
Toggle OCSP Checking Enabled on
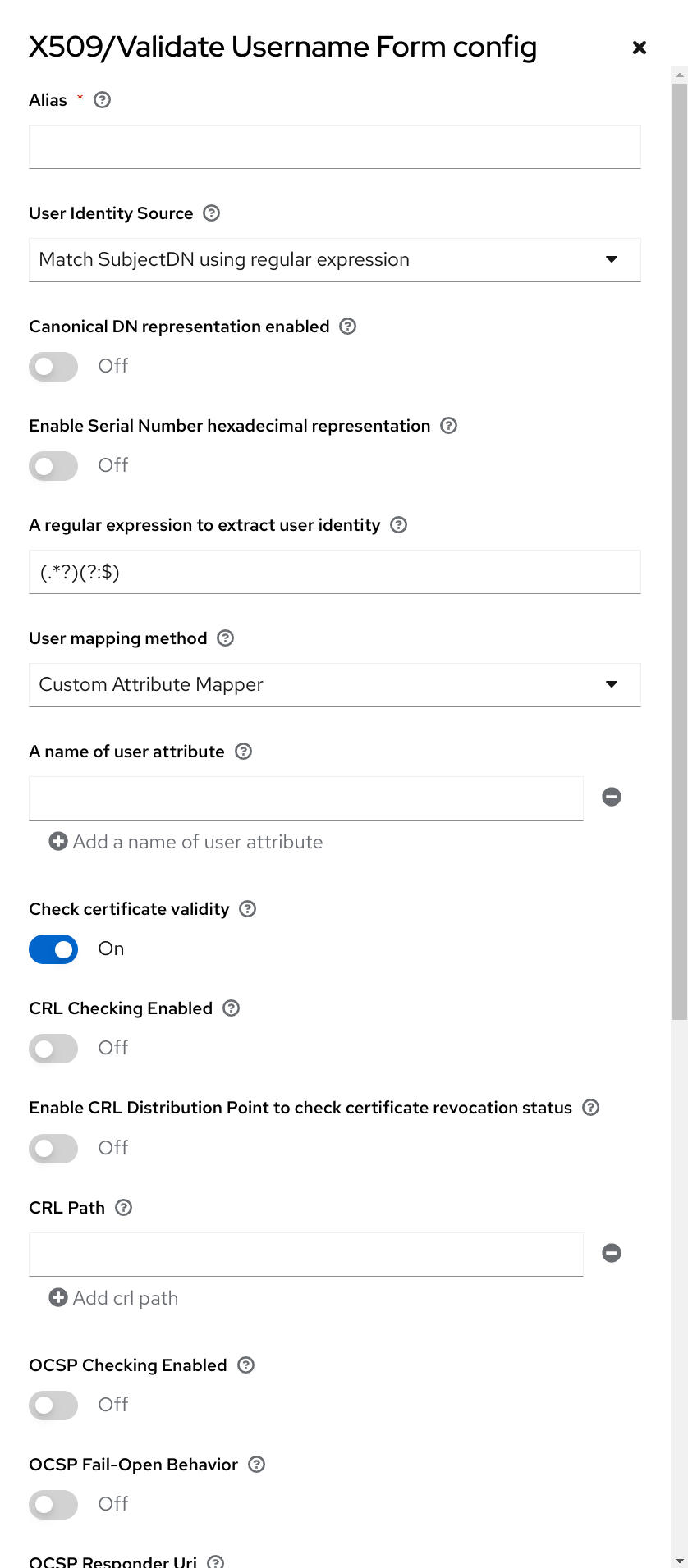53,1406
